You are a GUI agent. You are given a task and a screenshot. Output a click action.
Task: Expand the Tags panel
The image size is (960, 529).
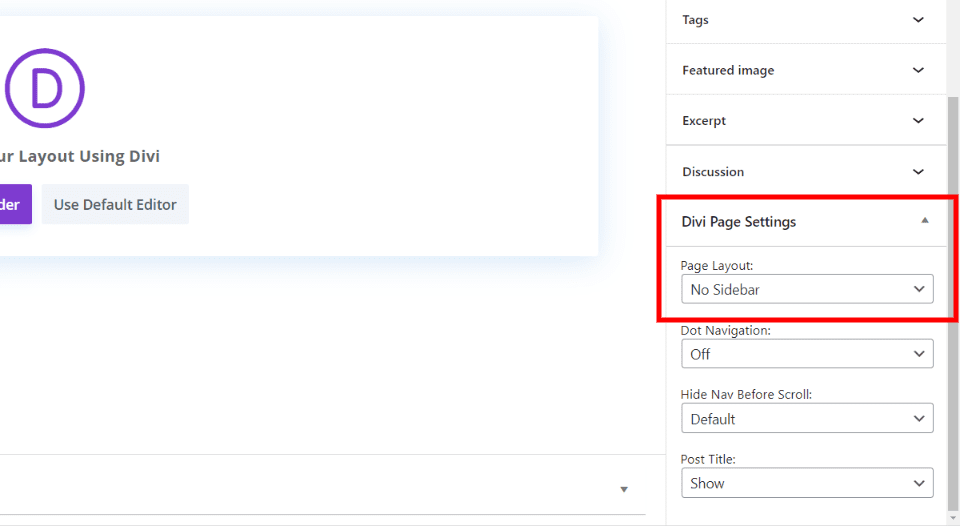[x=806, y=20]
